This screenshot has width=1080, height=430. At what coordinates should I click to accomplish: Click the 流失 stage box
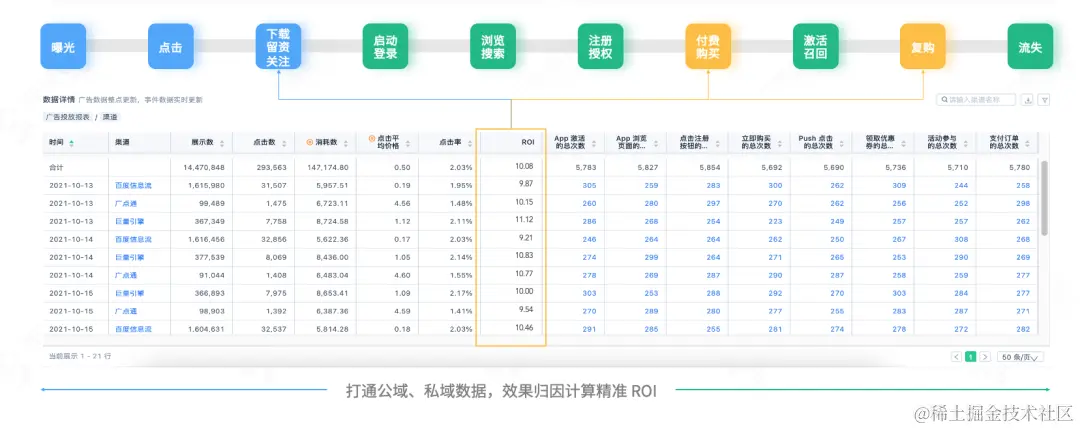pos(1030,47)
